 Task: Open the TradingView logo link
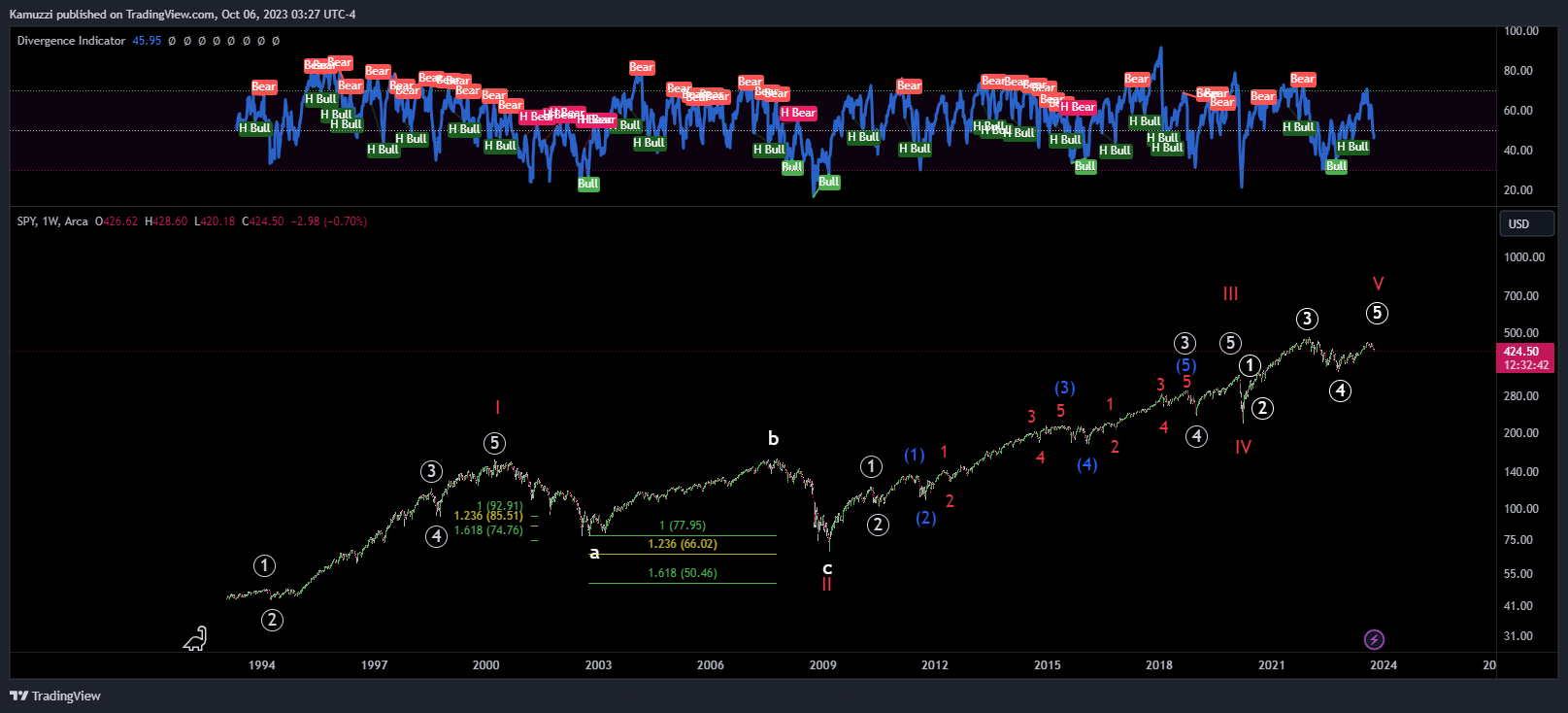(x=55, y=696)
